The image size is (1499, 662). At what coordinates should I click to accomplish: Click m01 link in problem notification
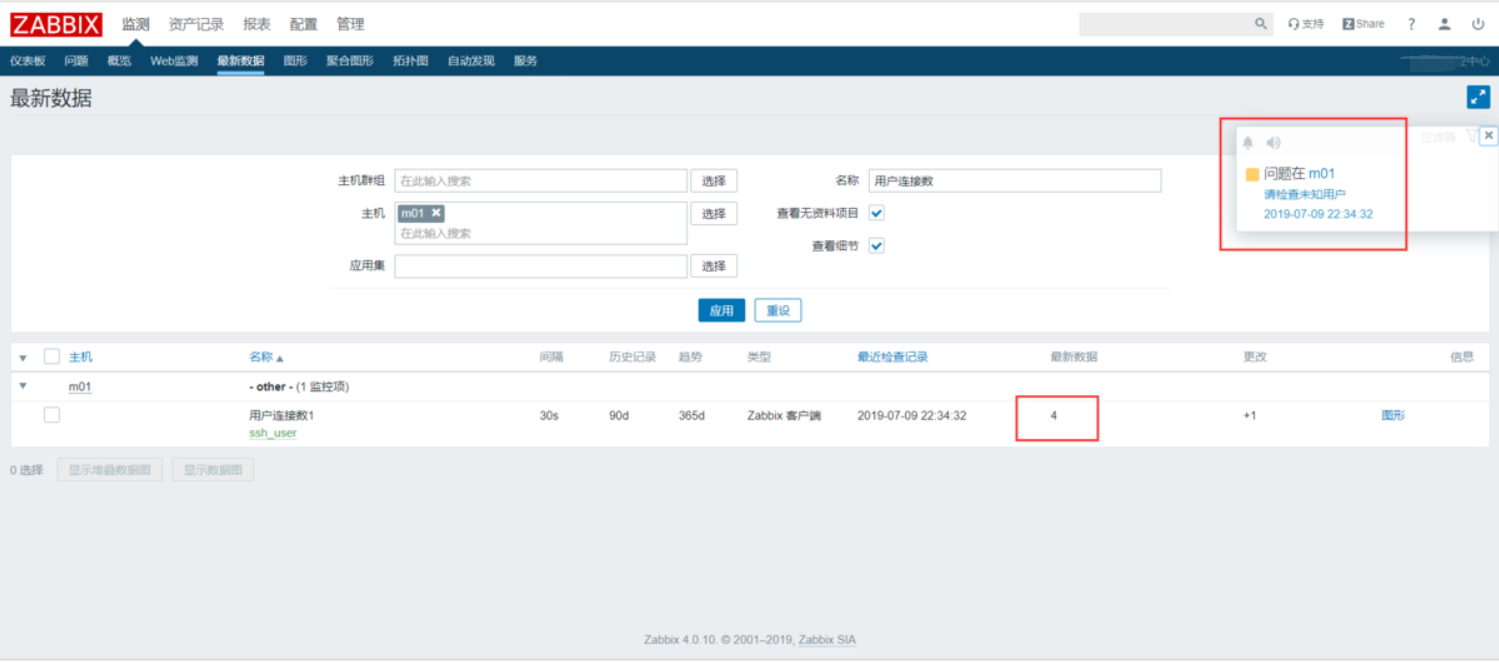pyautogui.click(x=1322, y=174)
